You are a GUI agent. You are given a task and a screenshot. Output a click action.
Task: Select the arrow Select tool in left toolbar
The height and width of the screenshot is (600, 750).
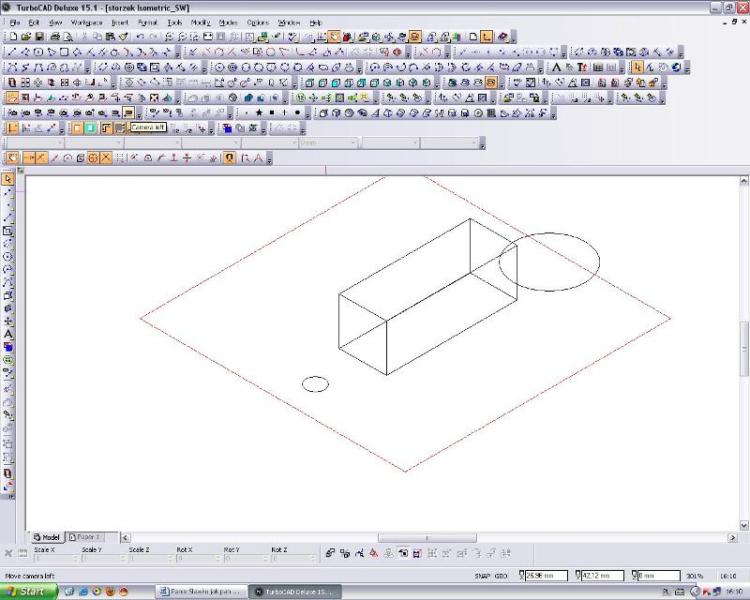pyautogui.click(x=8, y=179)
